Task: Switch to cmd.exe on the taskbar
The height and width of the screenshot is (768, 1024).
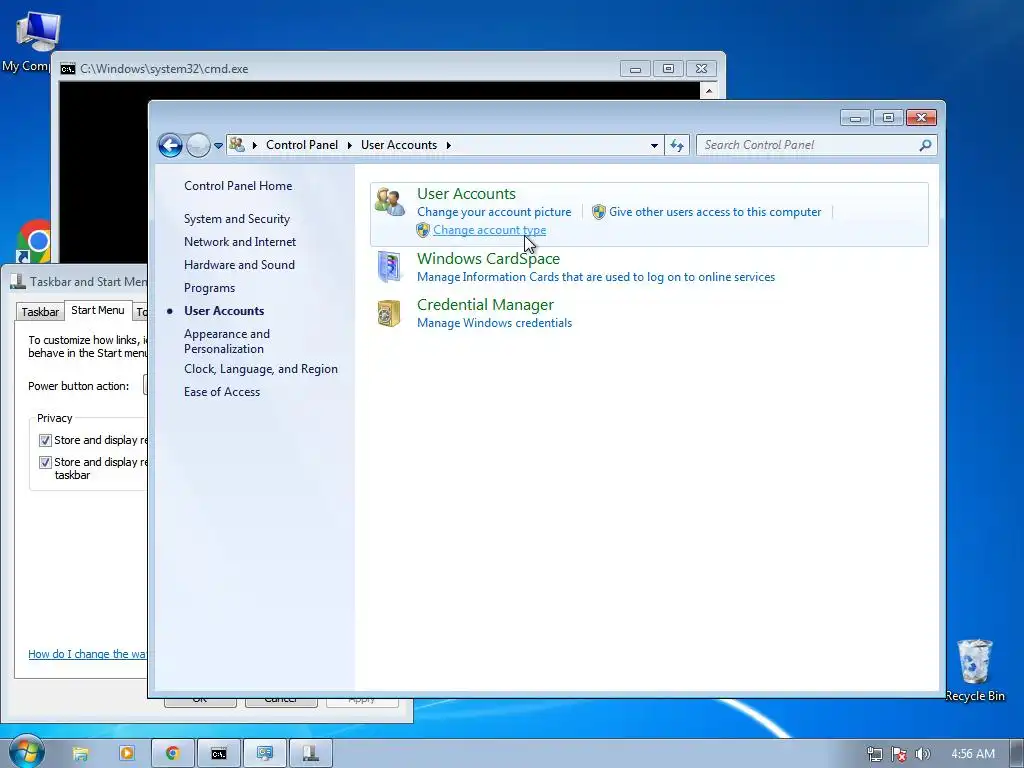Action: pos(219,754)
